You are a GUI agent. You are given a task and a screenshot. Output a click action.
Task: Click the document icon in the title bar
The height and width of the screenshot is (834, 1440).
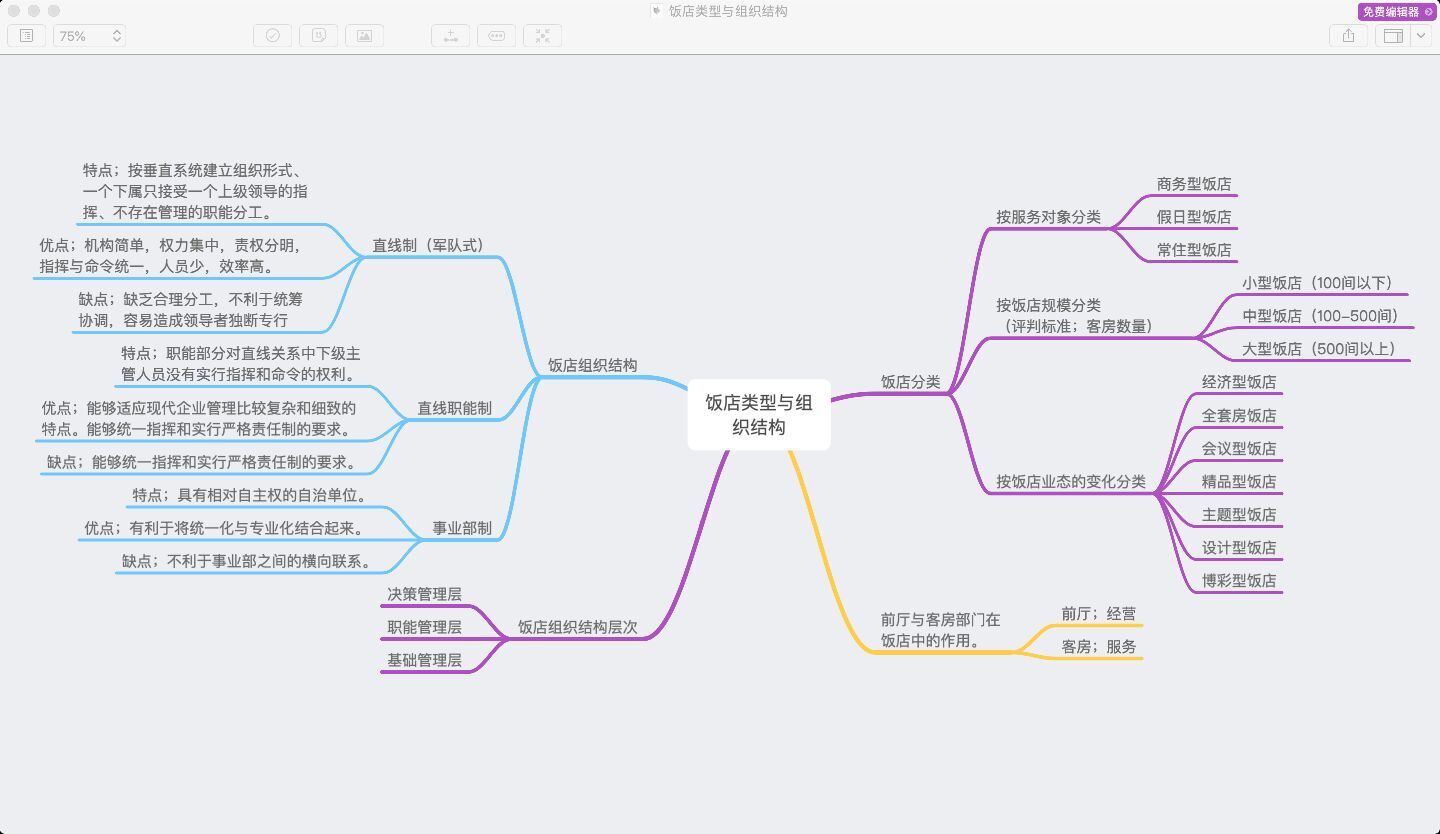point(656,12)
